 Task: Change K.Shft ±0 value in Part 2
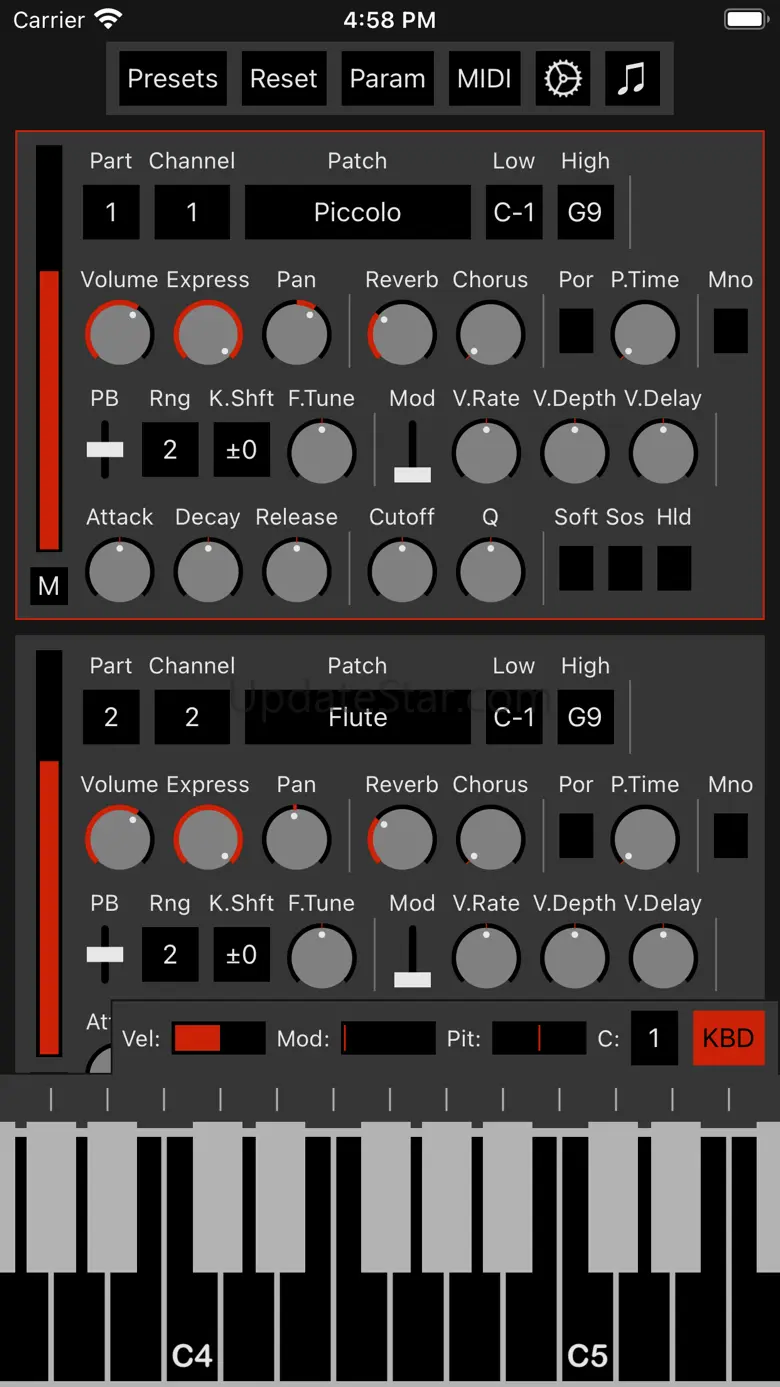click(241, 955)
